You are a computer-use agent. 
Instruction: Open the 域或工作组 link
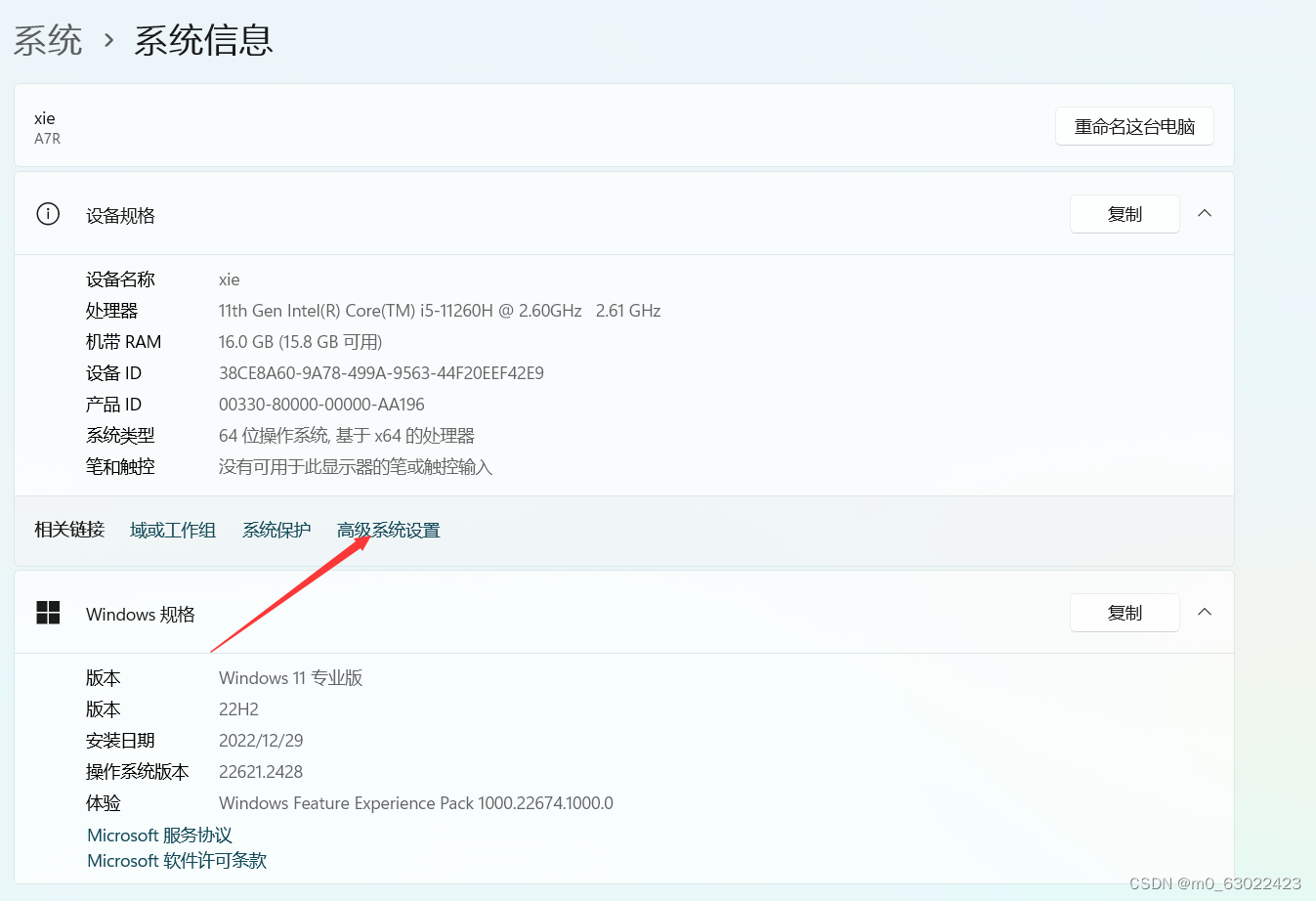point(173,530)
